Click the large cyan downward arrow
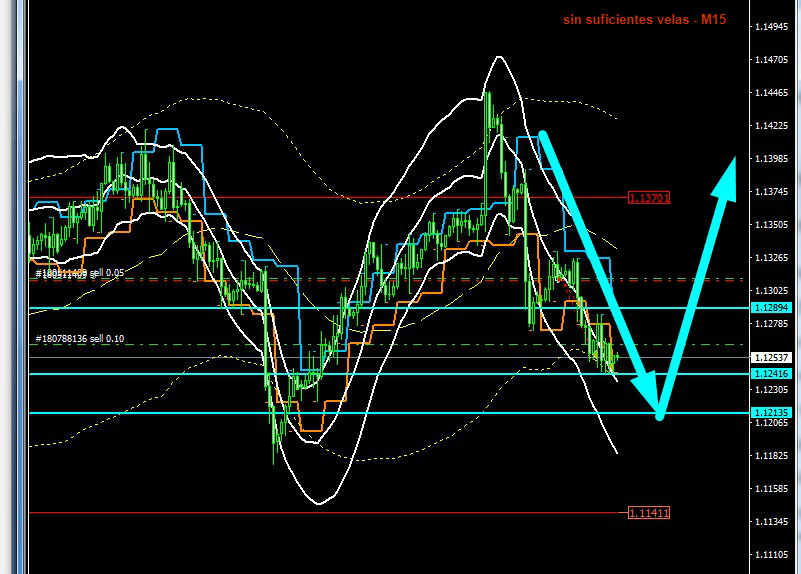This screenshot has width=801, height=574. (x=598, y=270)
